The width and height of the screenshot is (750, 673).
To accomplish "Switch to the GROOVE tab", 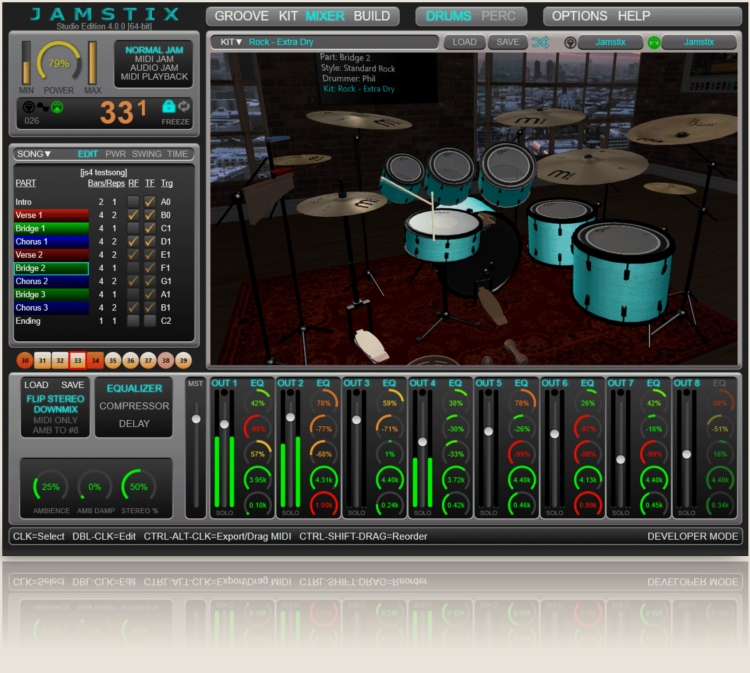I will (x=242, y=16).
